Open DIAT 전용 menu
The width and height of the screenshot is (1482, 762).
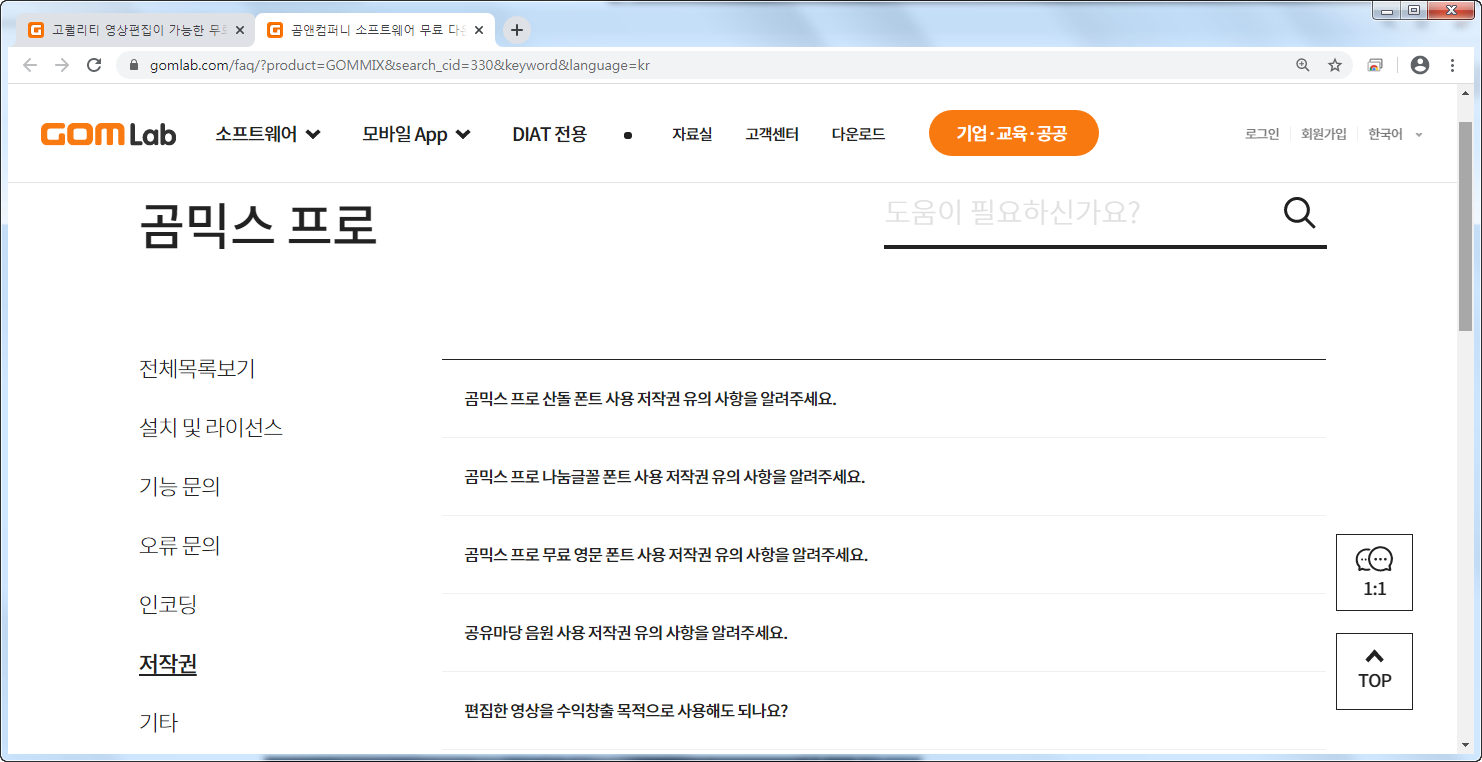549,134
